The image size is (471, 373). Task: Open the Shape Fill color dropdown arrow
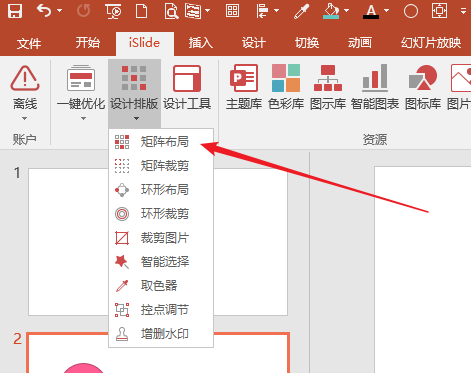click(346, 11)
